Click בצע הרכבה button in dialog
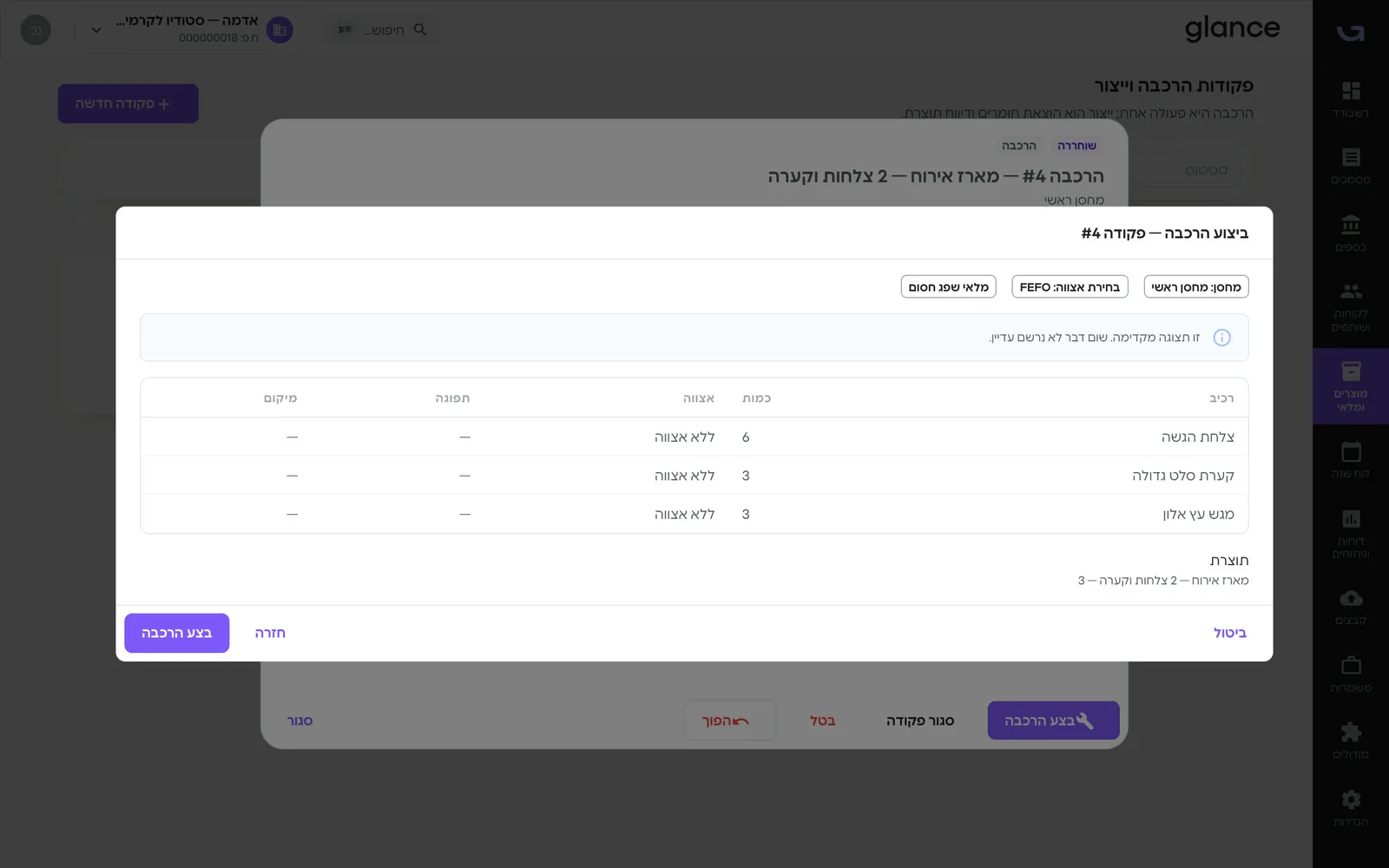The height and width of the screenshot is (868, 1389). tap(177, 633)
